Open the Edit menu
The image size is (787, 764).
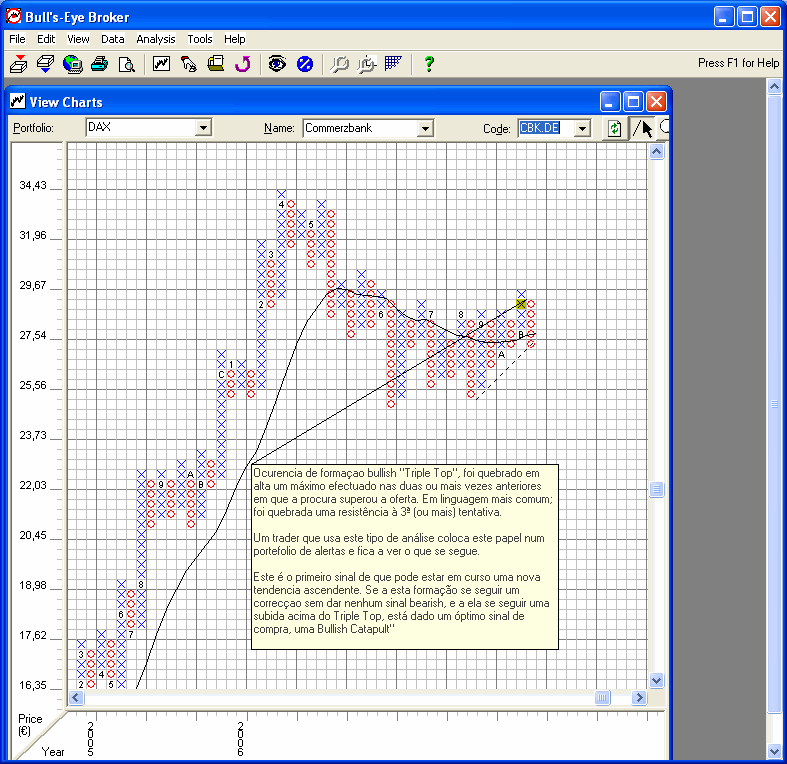click(46, 39)
